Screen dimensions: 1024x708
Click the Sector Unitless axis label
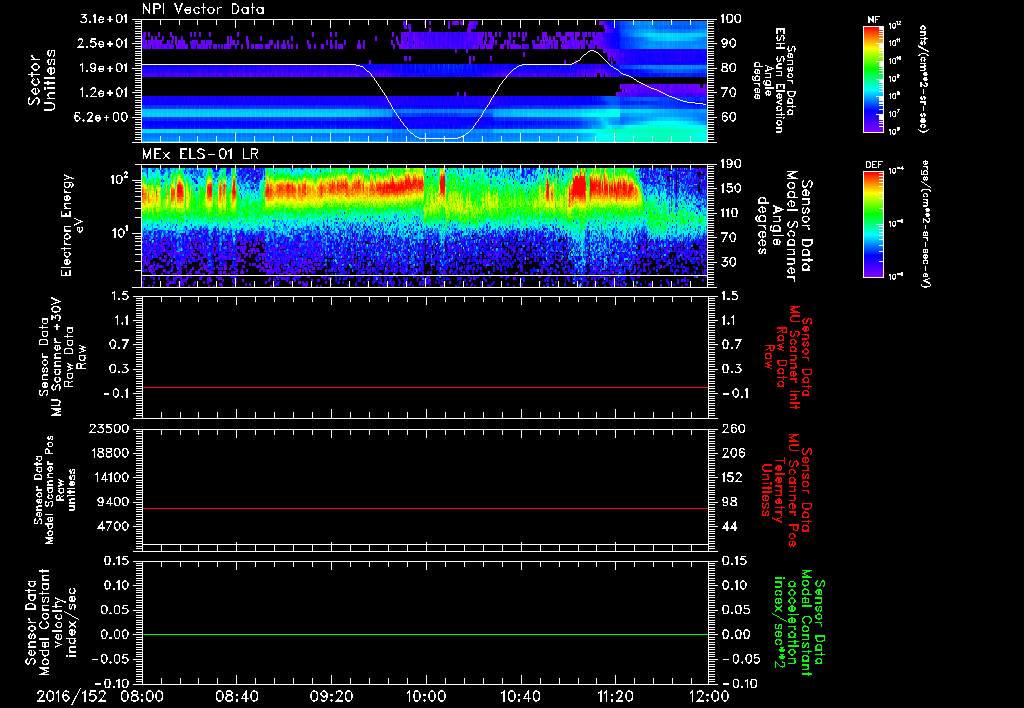coord(41,79)
